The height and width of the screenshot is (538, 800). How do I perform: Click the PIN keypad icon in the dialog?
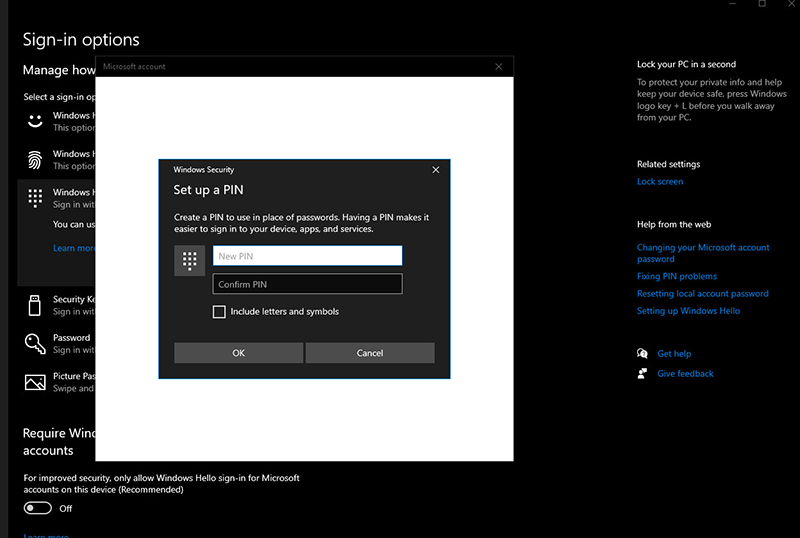click(x=189, y=261)
